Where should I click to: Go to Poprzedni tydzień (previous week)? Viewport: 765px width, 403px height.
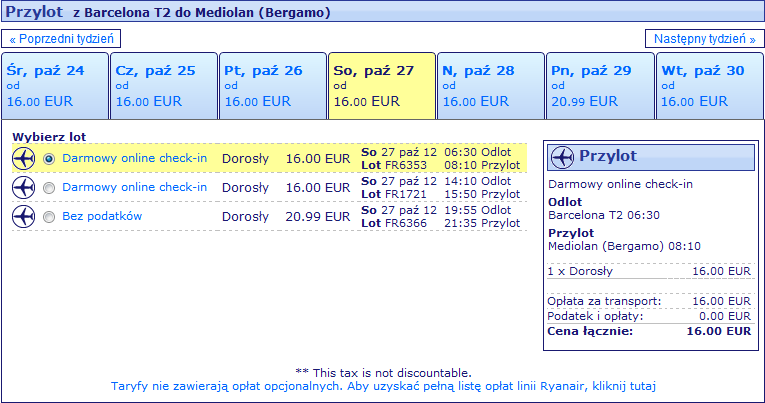coord(61,39)
